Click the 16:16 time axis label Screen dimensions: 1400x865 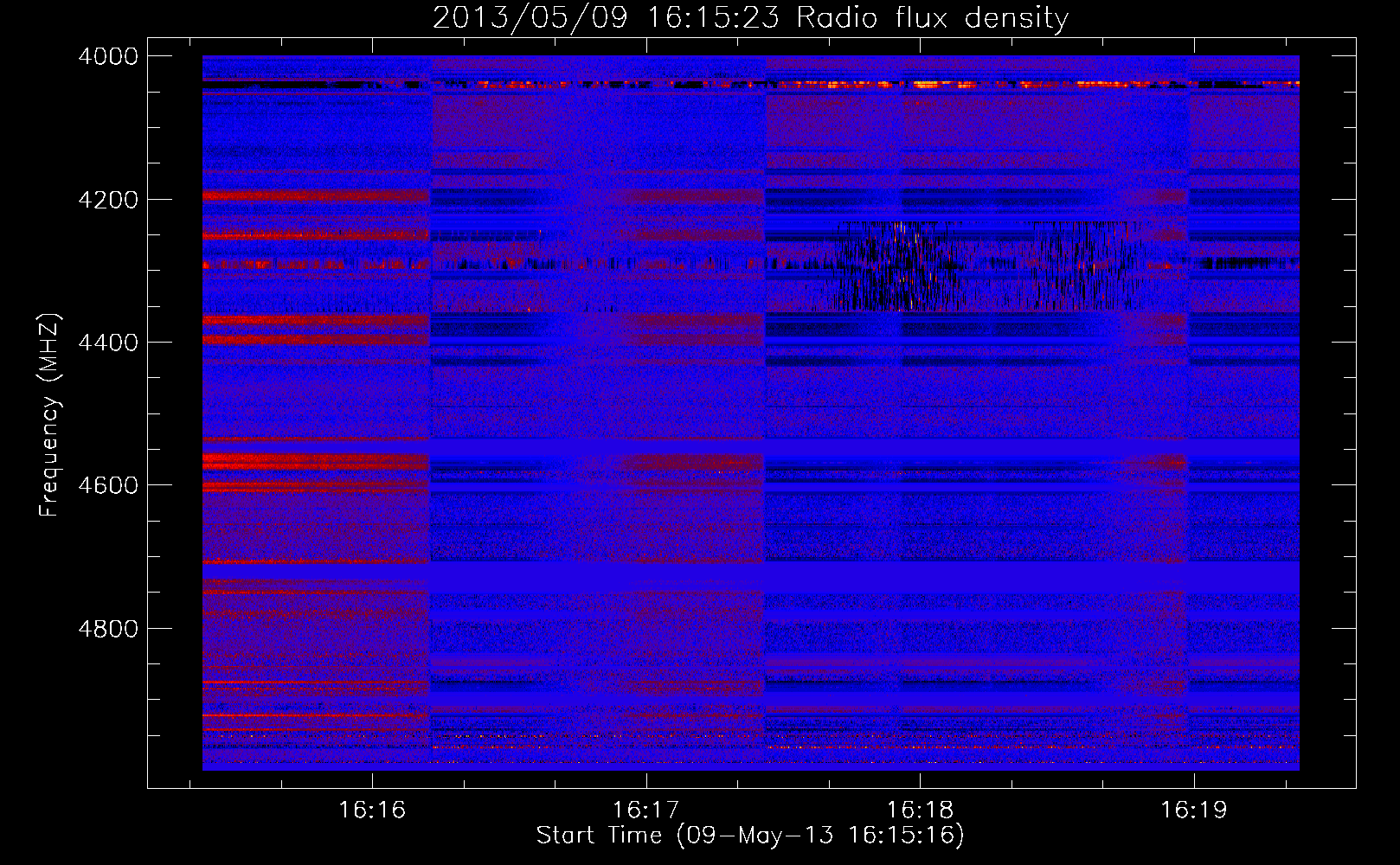click(x=372, y=810)
